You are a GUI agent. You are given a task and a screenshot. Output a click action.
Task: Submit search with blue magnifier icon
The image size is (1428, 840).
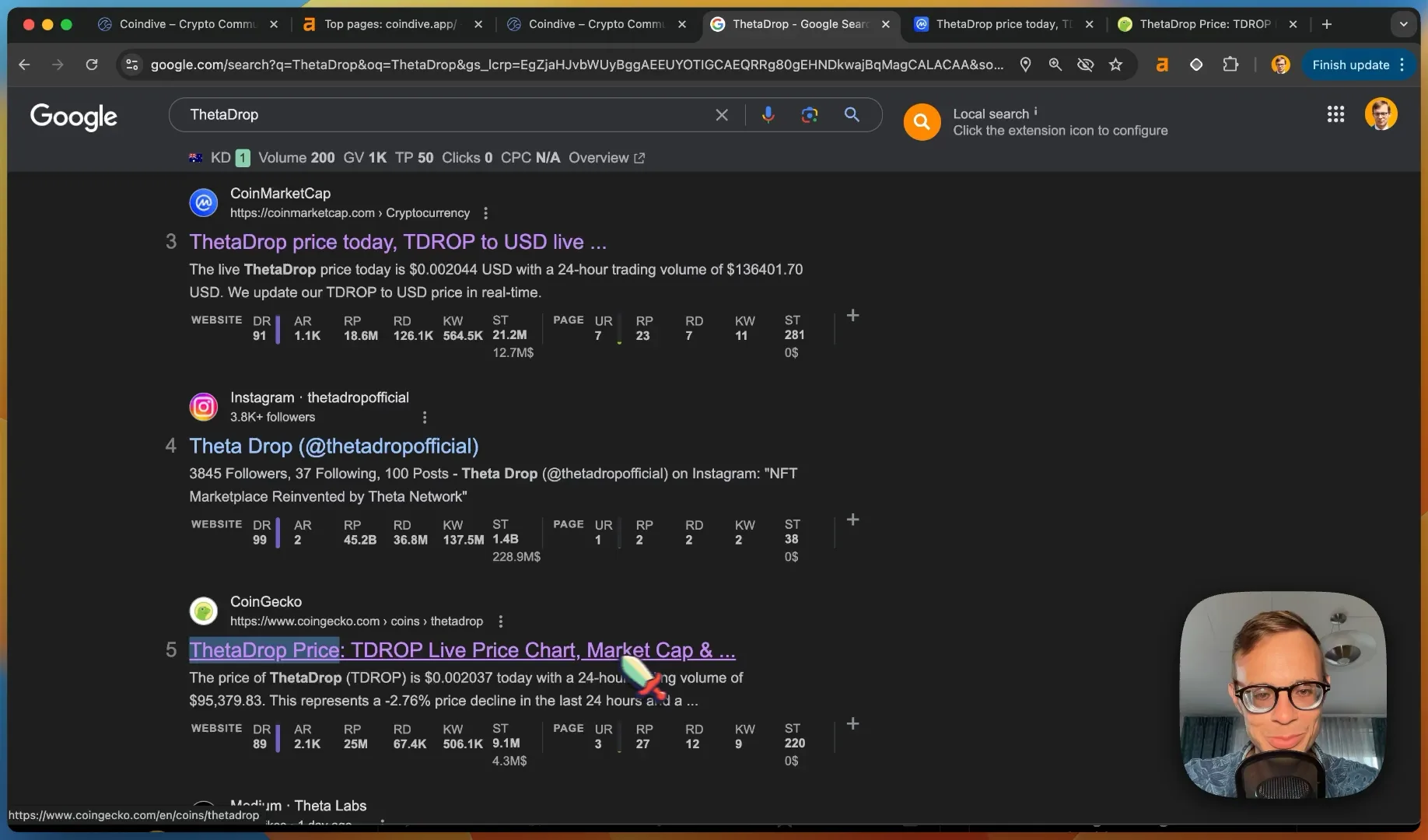(852, 115)
